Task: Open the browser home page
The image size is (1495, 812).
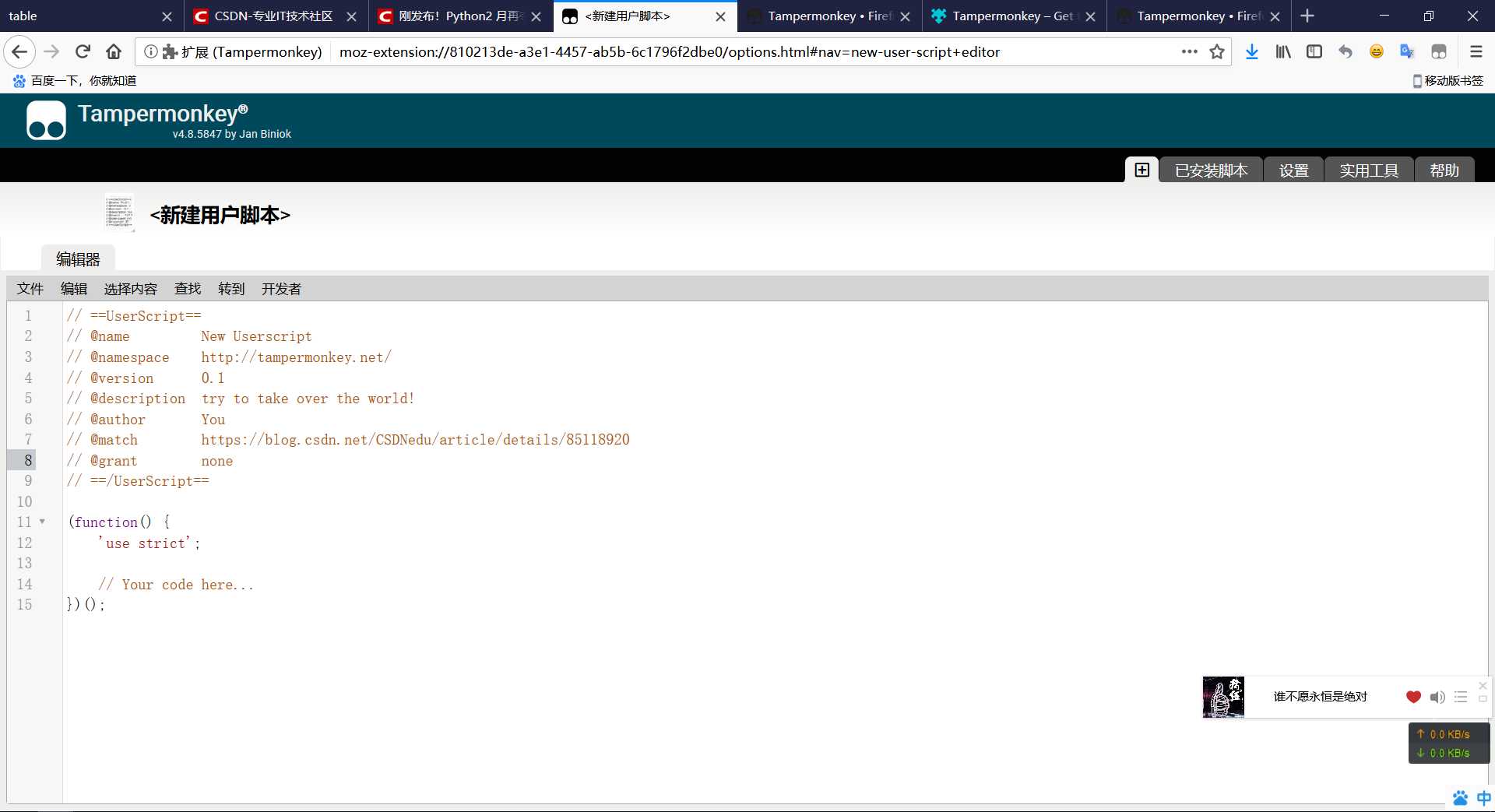Action: point(114,52)
